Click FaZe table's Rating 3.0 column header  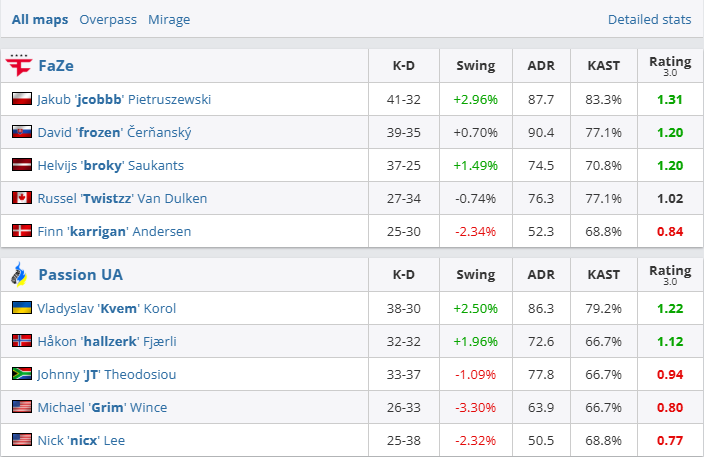[669, 66]
